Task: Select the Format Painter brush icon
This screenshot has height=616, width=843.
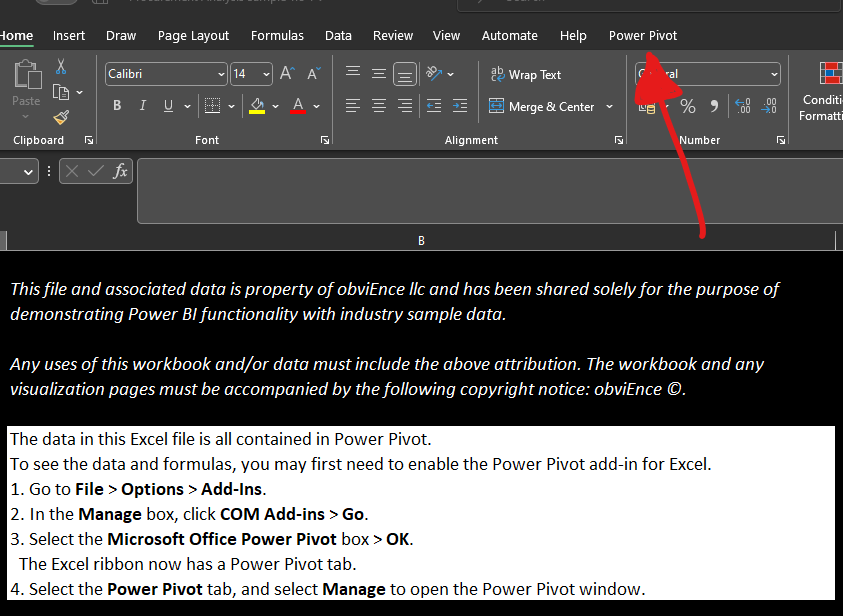Action: (60, 116)
